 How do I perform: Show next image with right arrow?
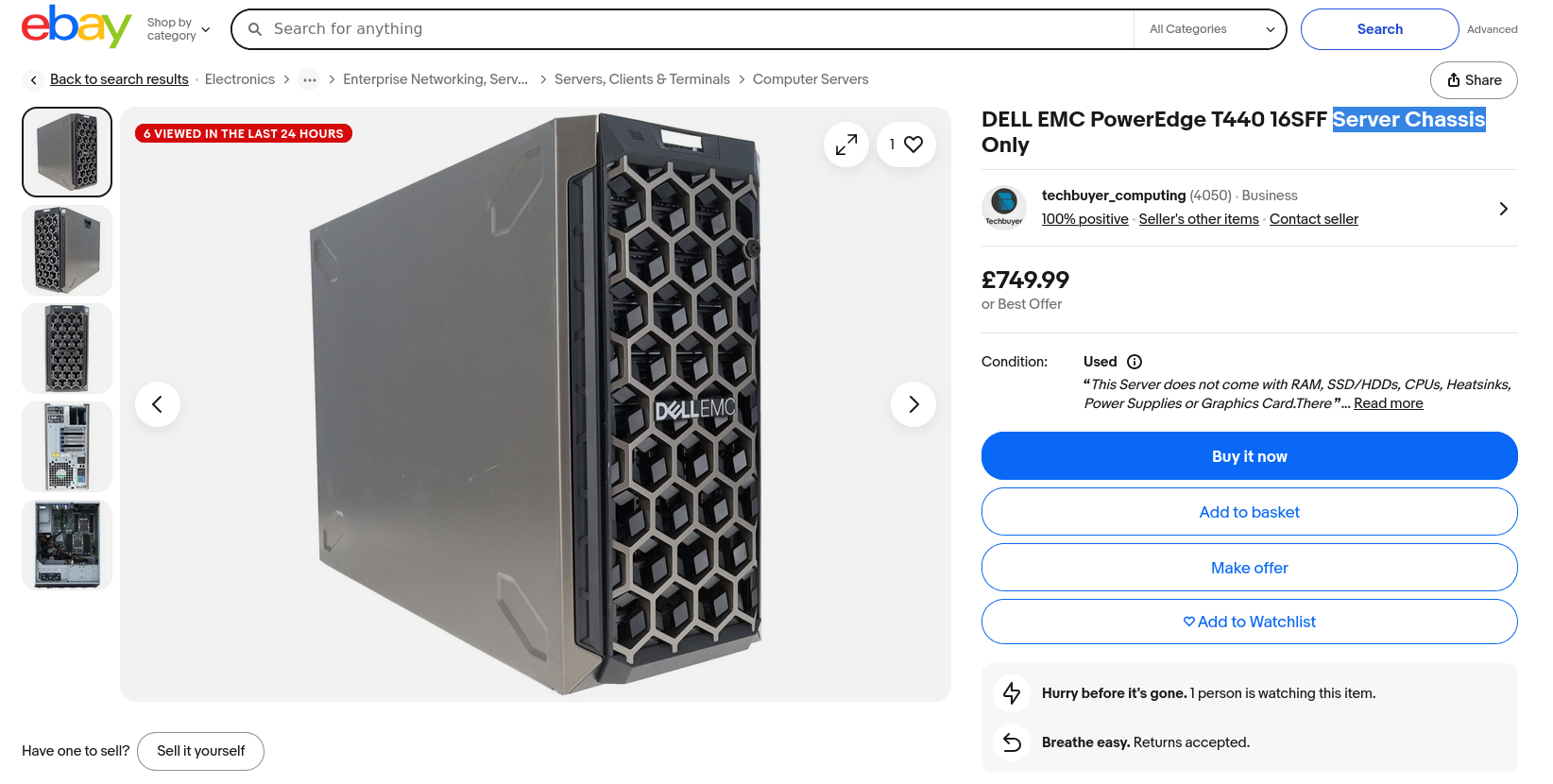pos(913,404)
